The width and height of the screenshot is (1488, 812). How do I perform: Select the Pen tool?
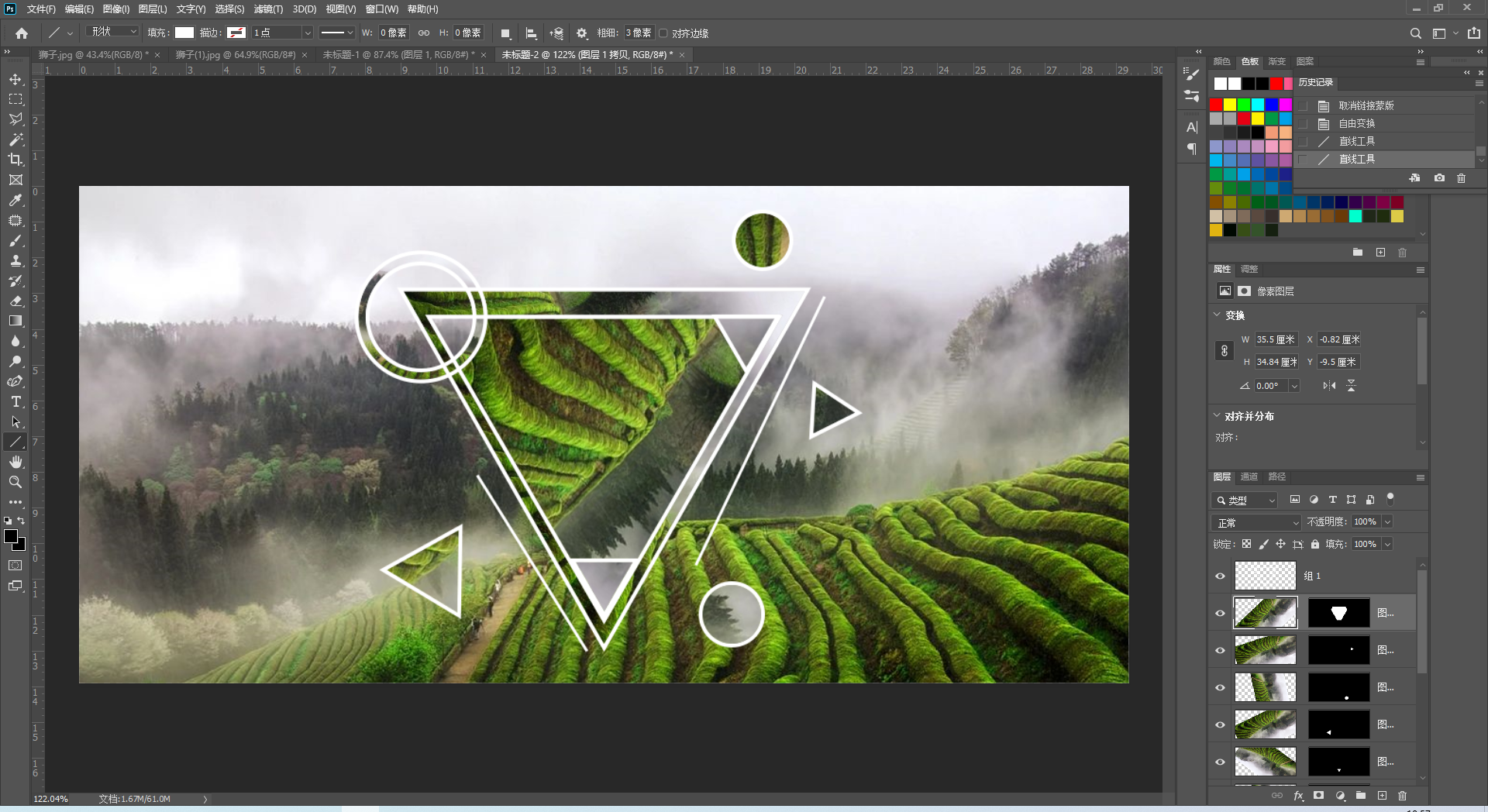coord(15,381)
